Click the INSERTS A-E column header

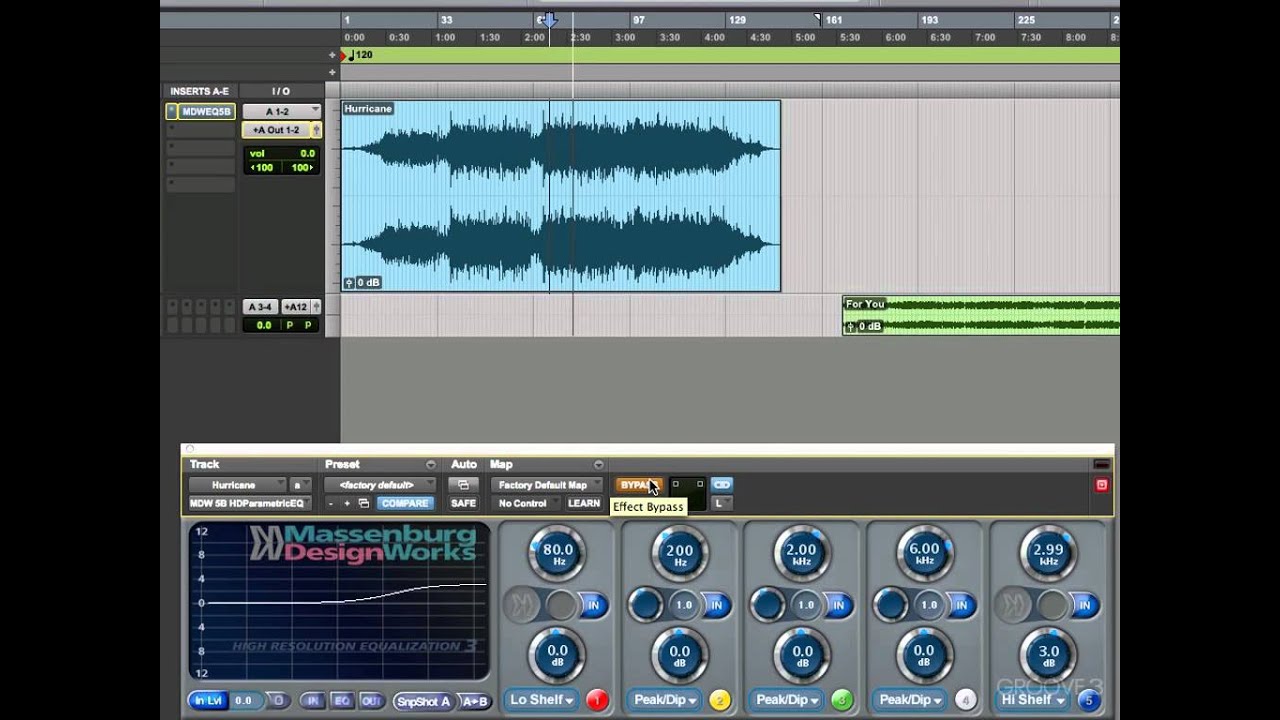pyautogui.click(x=199, y=91)
